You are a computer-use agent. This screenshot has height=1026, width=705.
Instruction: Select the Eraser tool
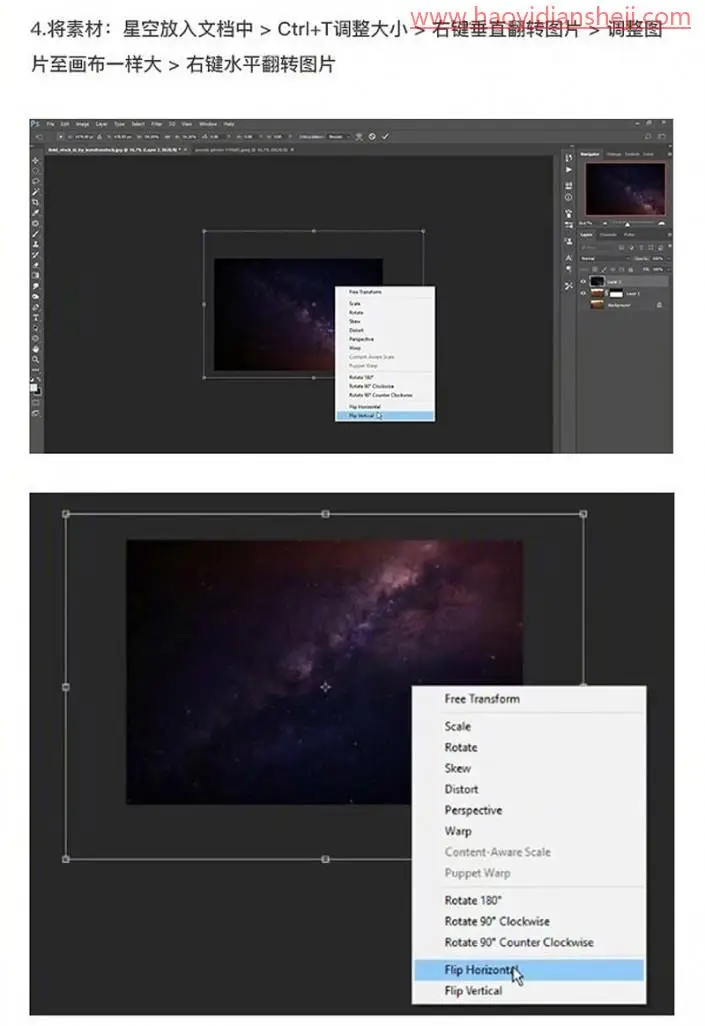tap(35, 265)
